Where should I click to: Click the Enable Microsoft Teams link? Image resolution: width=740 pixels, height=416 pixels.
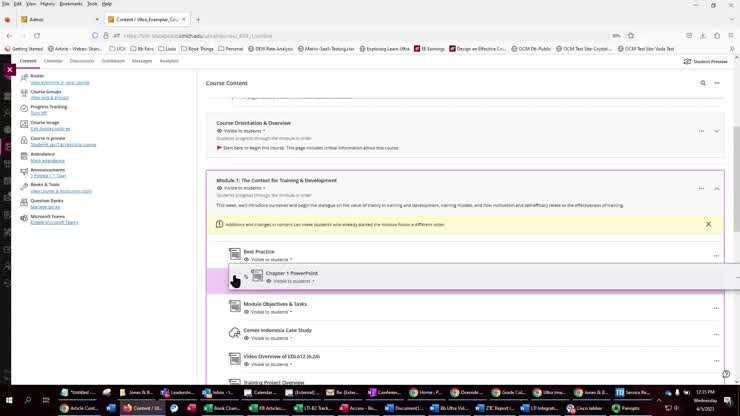54,222
